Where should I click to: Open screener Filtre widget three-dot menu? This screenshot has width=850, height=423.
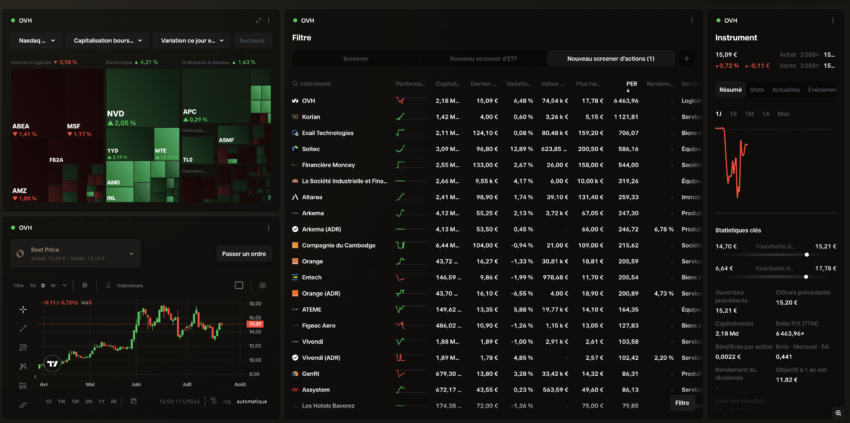click(x=692, y=21)
